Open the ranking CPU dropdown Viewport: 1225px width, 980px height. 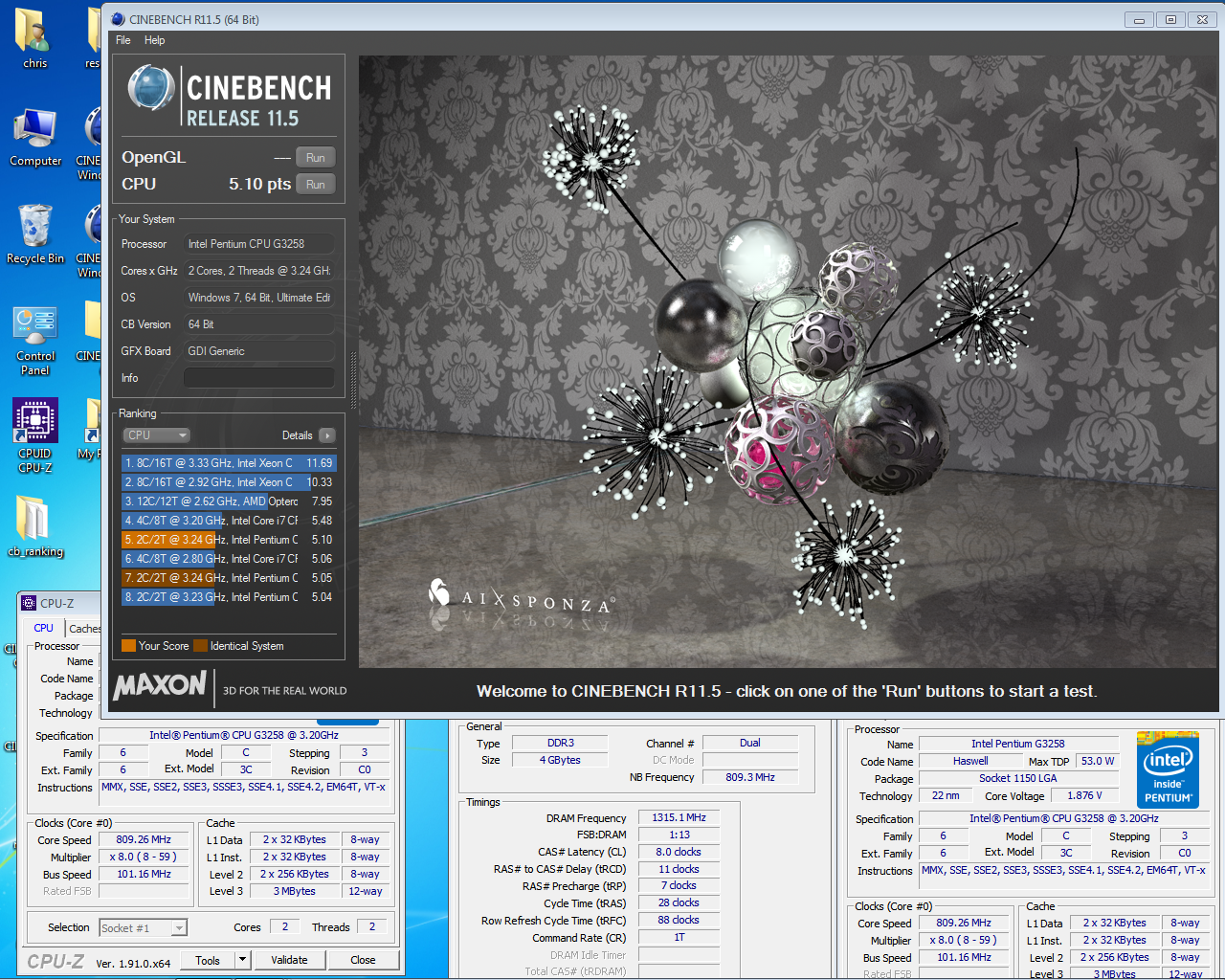156,435
